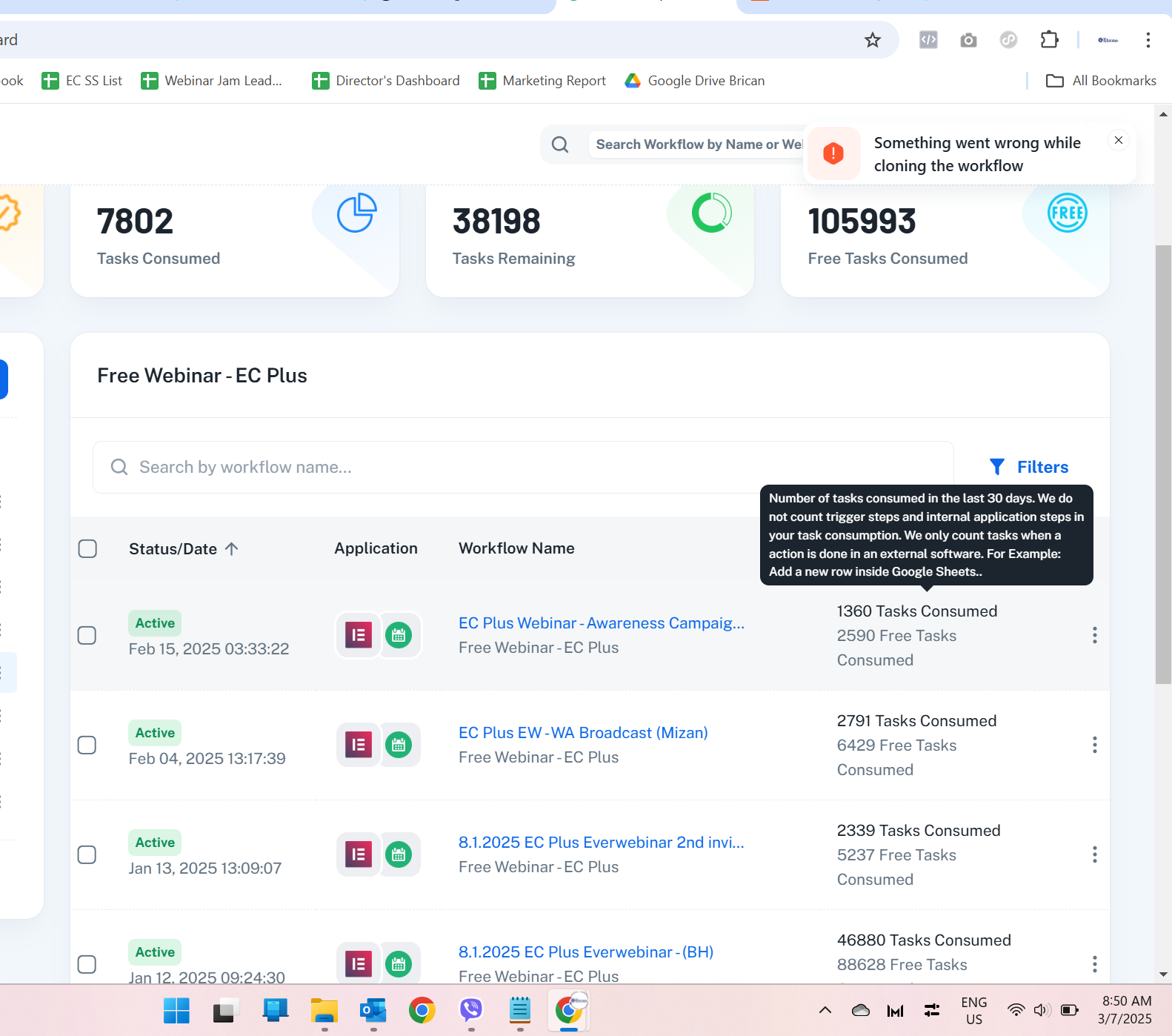Show hidden tray icons chevron
This screenshot has width=1172, height=1036.
pyautogui.click(x=825, y=1010)
